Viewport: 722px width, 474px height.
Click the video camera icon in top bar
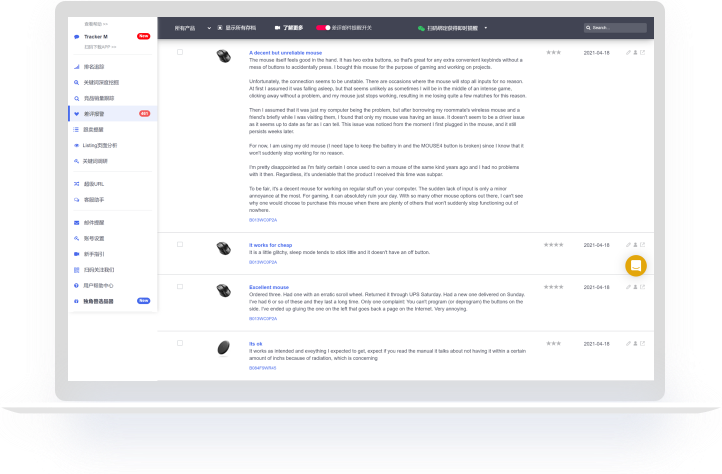pos(277,28)
